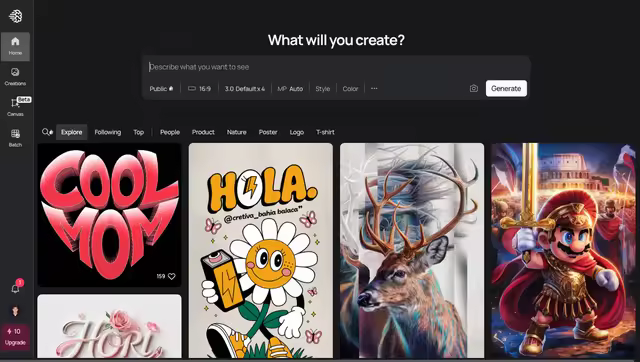Open the 3.0 Default x4 model dropdown
The image size is (640, 362).
pyautogui.click(x=244, y=89)
